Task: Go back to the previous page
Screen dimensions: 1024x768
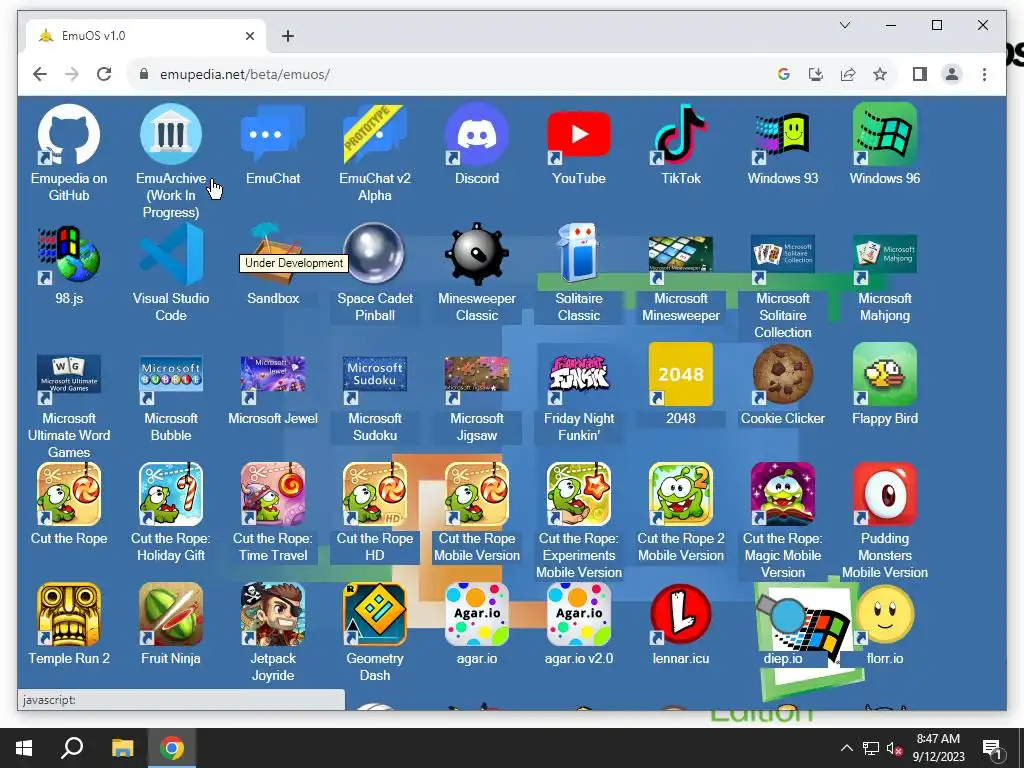Action: click(40, 74)
